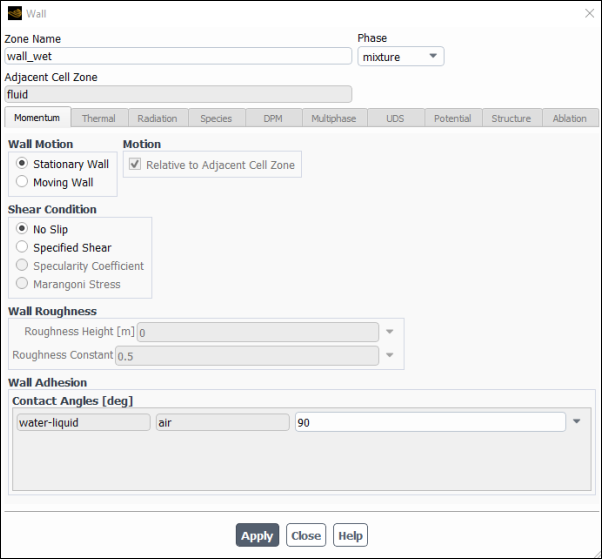Open the Phase mixture dropdown
The image size is (602, 559).
(x=401, y=56)
